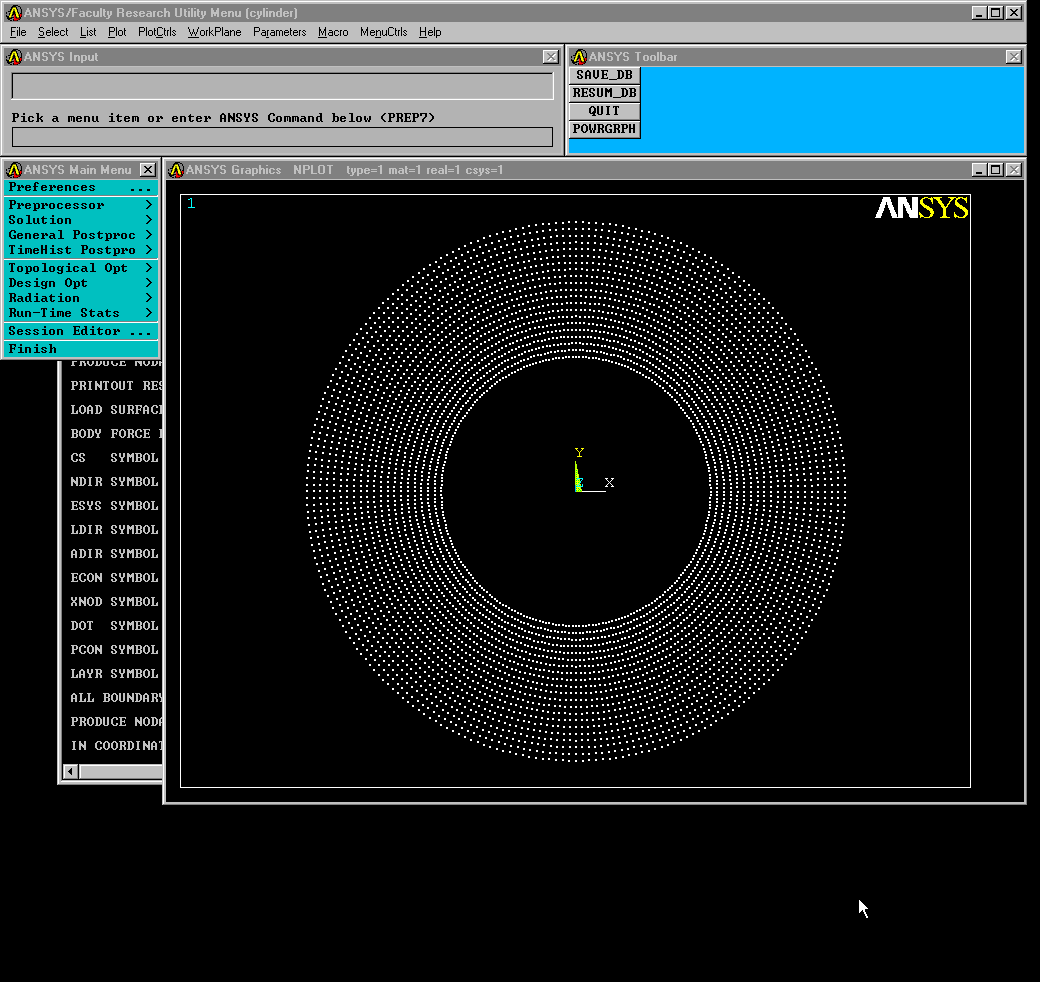Close the ANSYS Toolbar window
Viewport: 1040px width, 982px height.
(x=1013, y=57)
